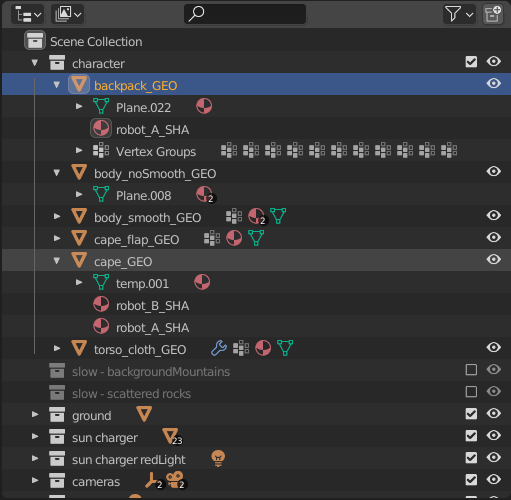Image resolution: width=511 pixels, height=500 pixels.
Task: Uncheck the character collection checkbox
Action: [x=471, y=62]
